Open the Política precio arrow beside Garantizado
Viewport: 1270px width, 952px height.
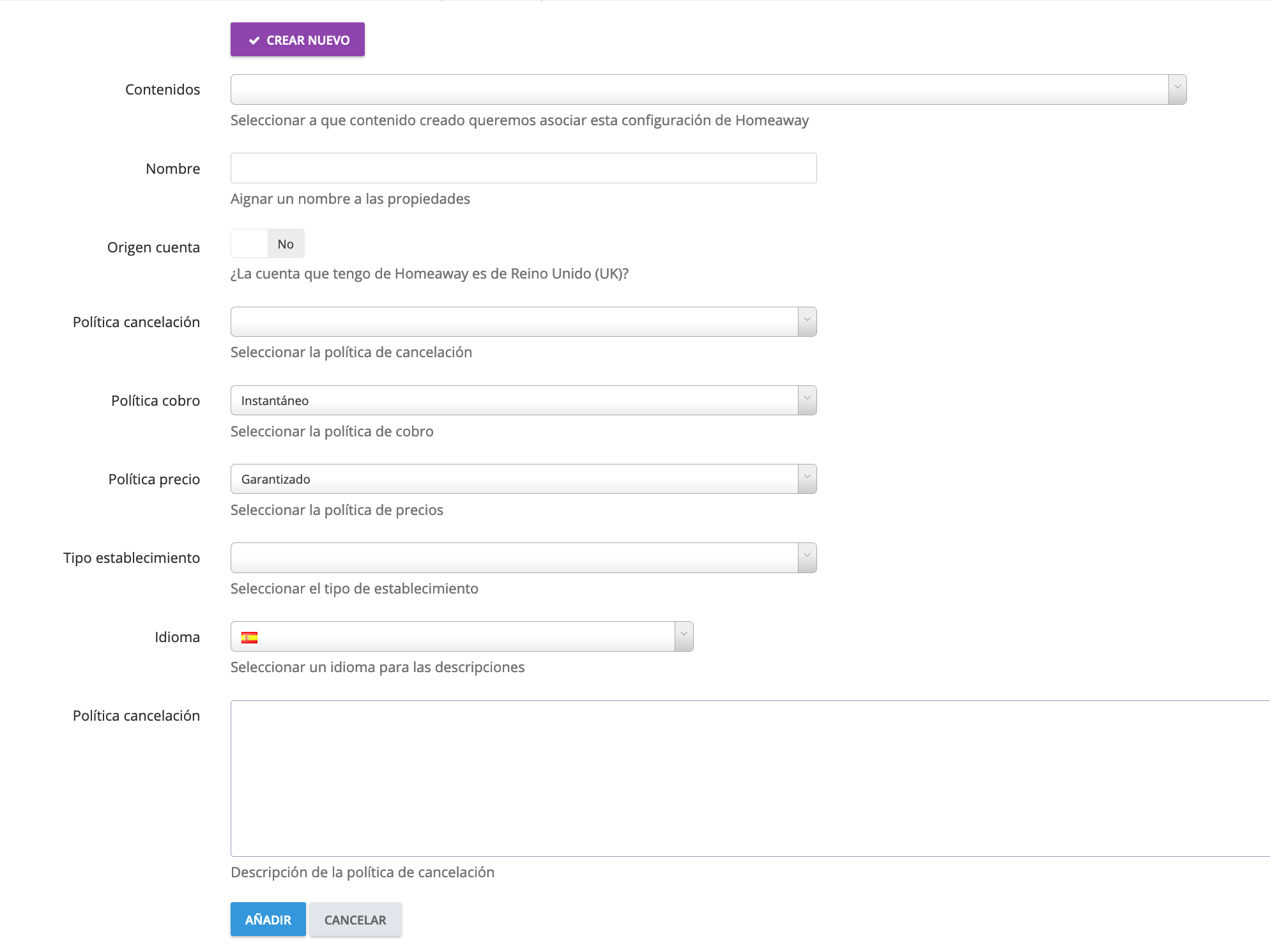807,479
